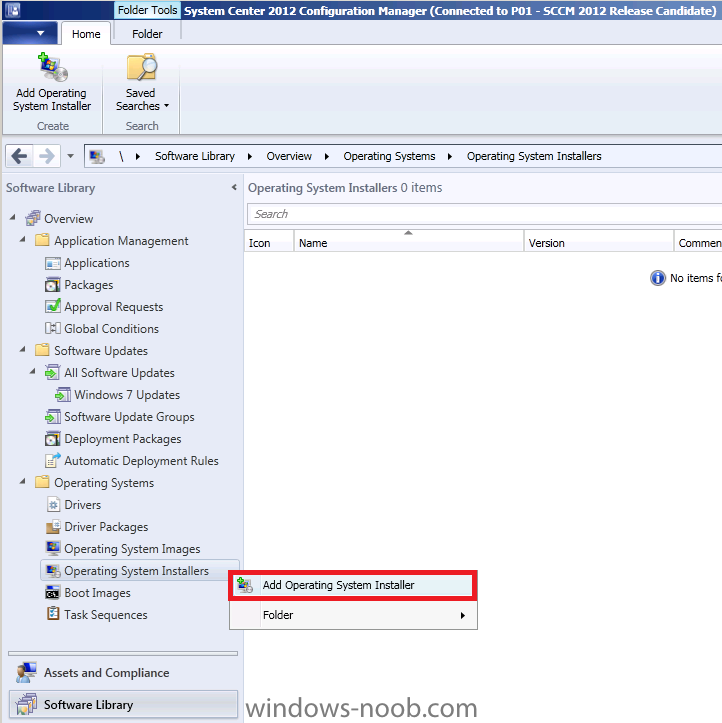
Task: Select the All Software Updates icon
Action: pos(53,372)
